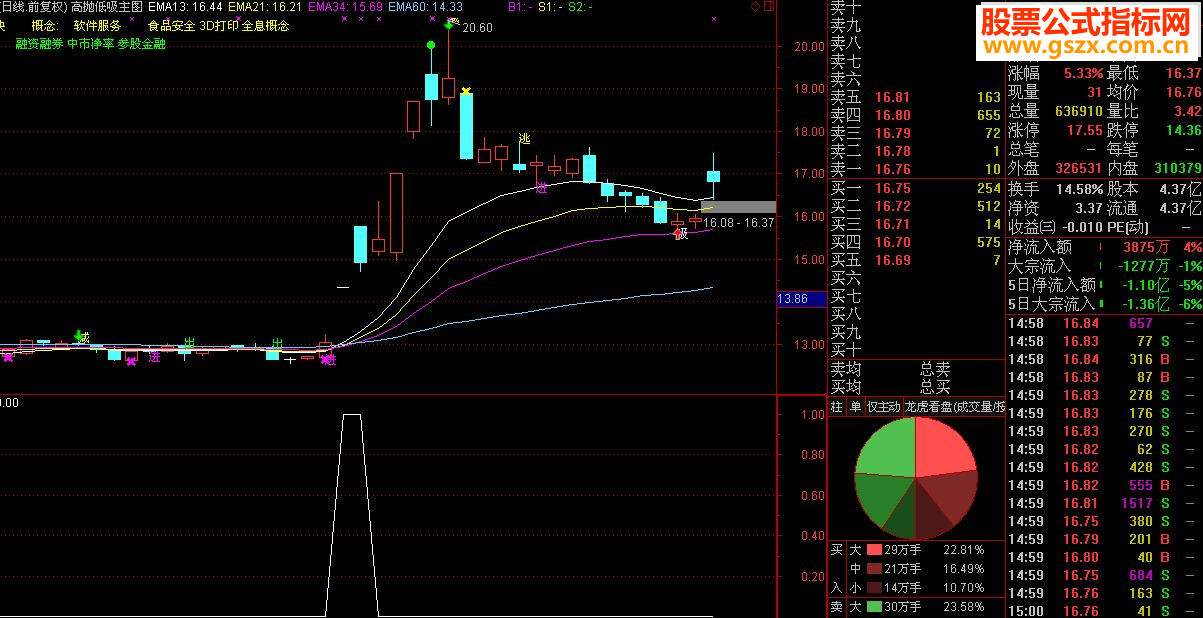Click the 涨幅 value 5.33%
The height and width of the screenshot is (618, 1203).
coord(1082,74)
